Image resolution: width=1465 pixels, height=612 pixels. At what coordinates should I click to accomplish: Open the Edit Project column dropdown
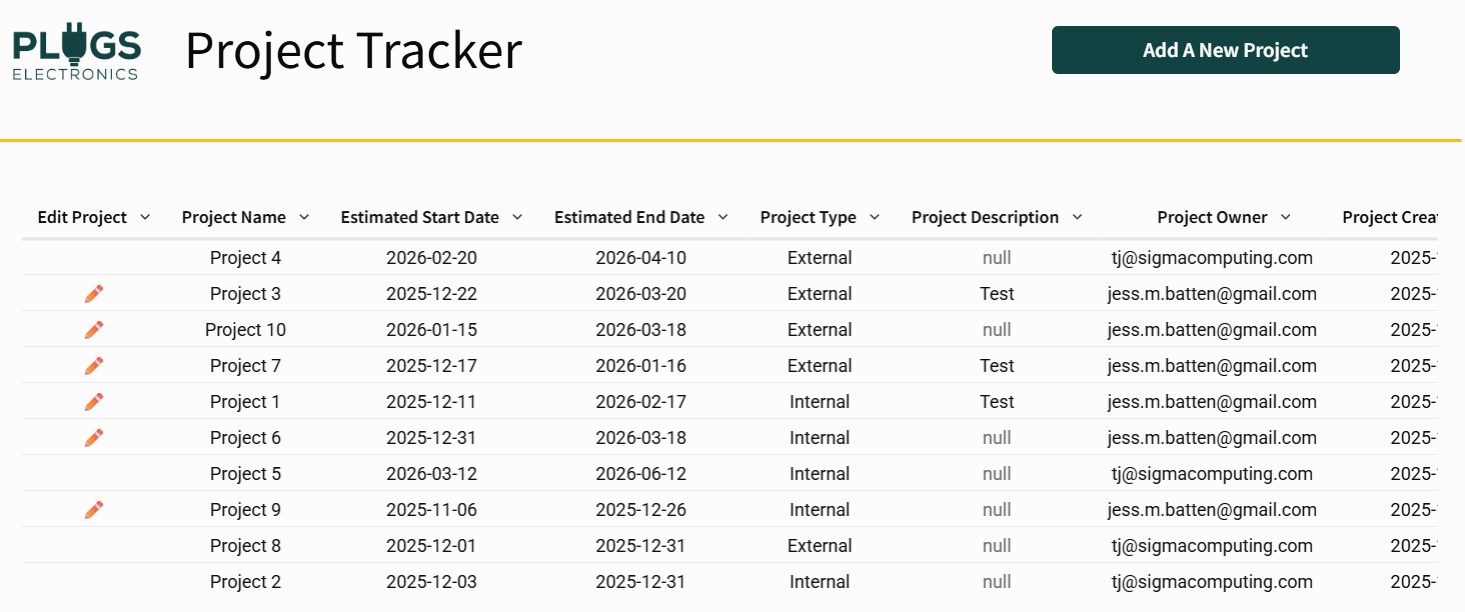pyautogui.click(x=145, y=217)
